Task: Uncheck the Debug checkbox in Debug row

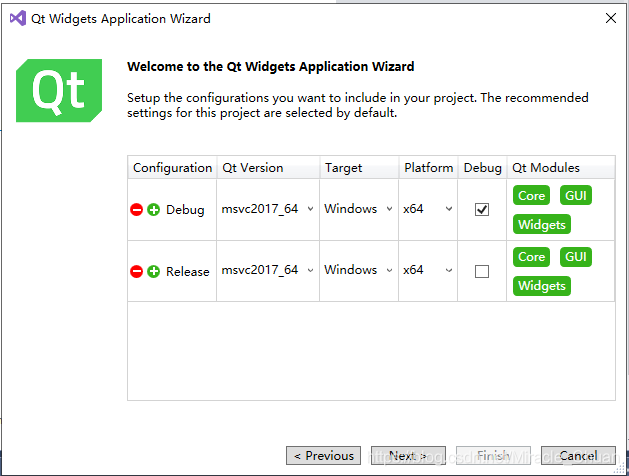Action: 482,209
